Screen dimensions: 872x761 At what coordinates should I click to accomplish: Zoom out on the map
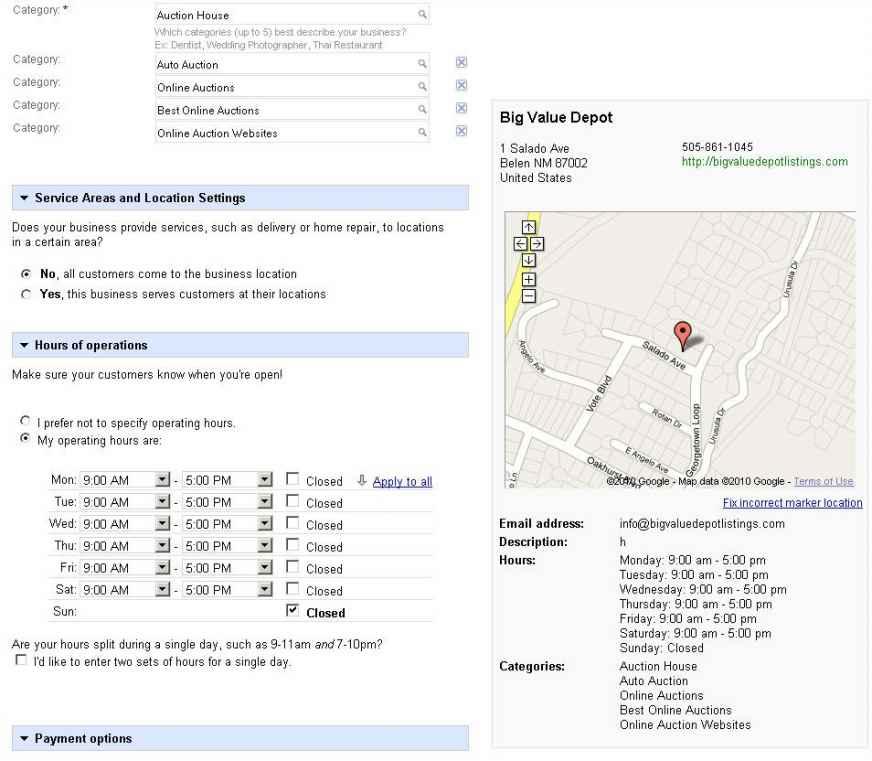coord(529,294)
